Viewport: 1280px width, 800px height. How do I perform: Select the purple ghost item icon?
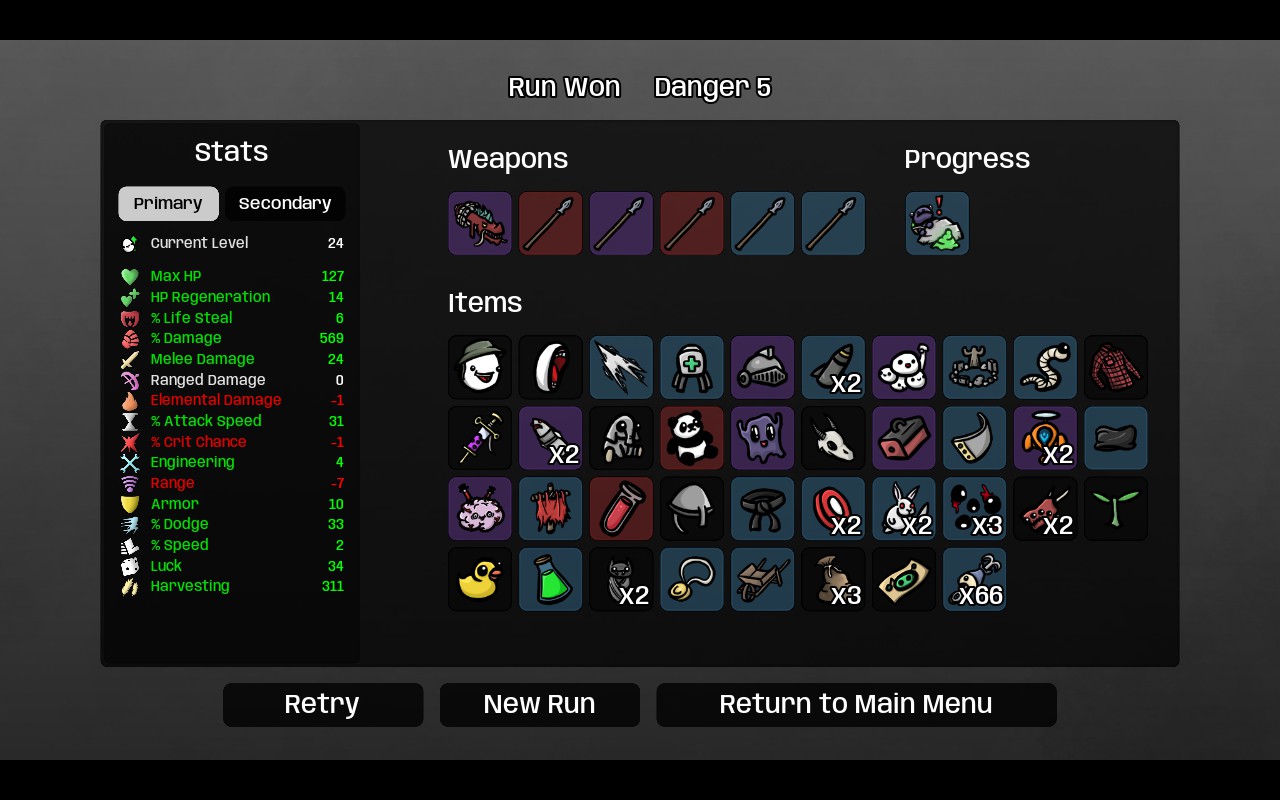(x=763, y=438)
